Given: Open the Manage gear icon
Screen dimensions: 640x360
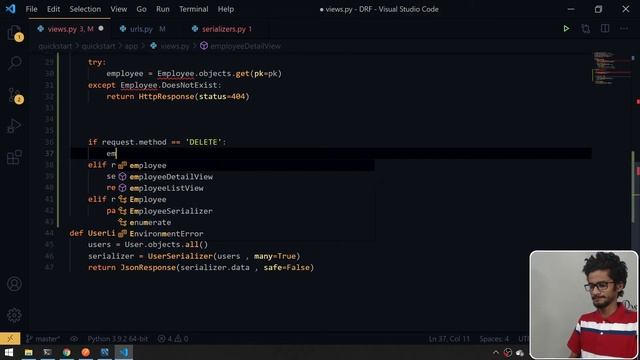Looking at the screenshot, I should [14, 315].
